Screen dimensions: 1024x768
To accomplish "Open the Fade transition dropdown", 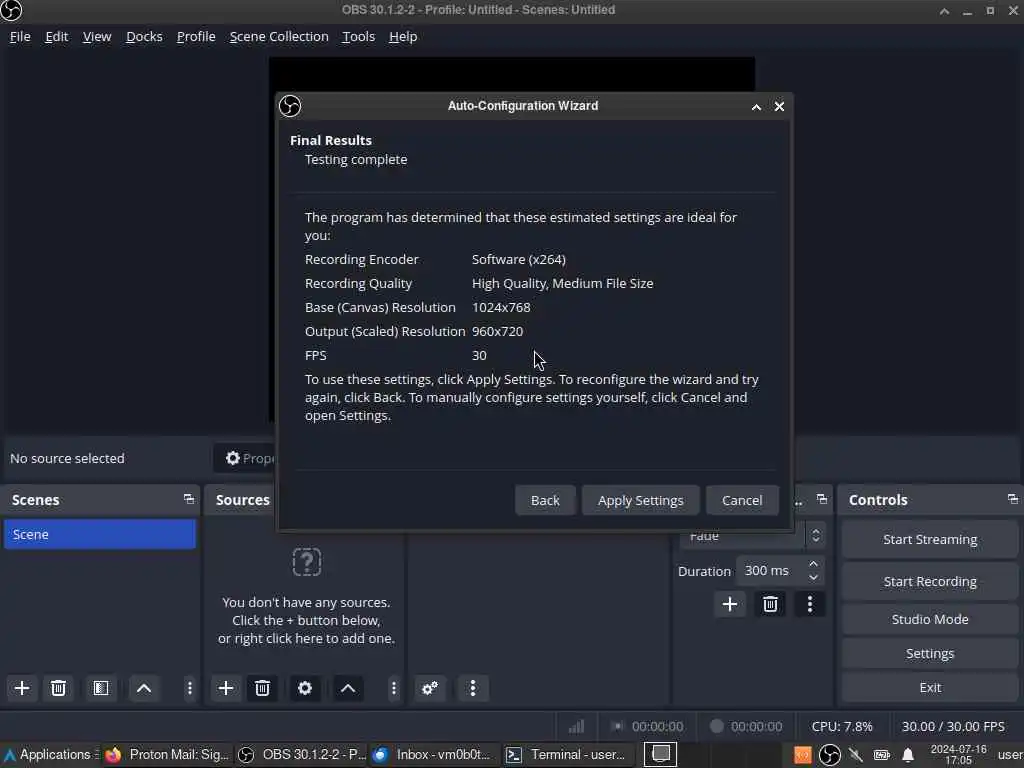I will point(752,536).
